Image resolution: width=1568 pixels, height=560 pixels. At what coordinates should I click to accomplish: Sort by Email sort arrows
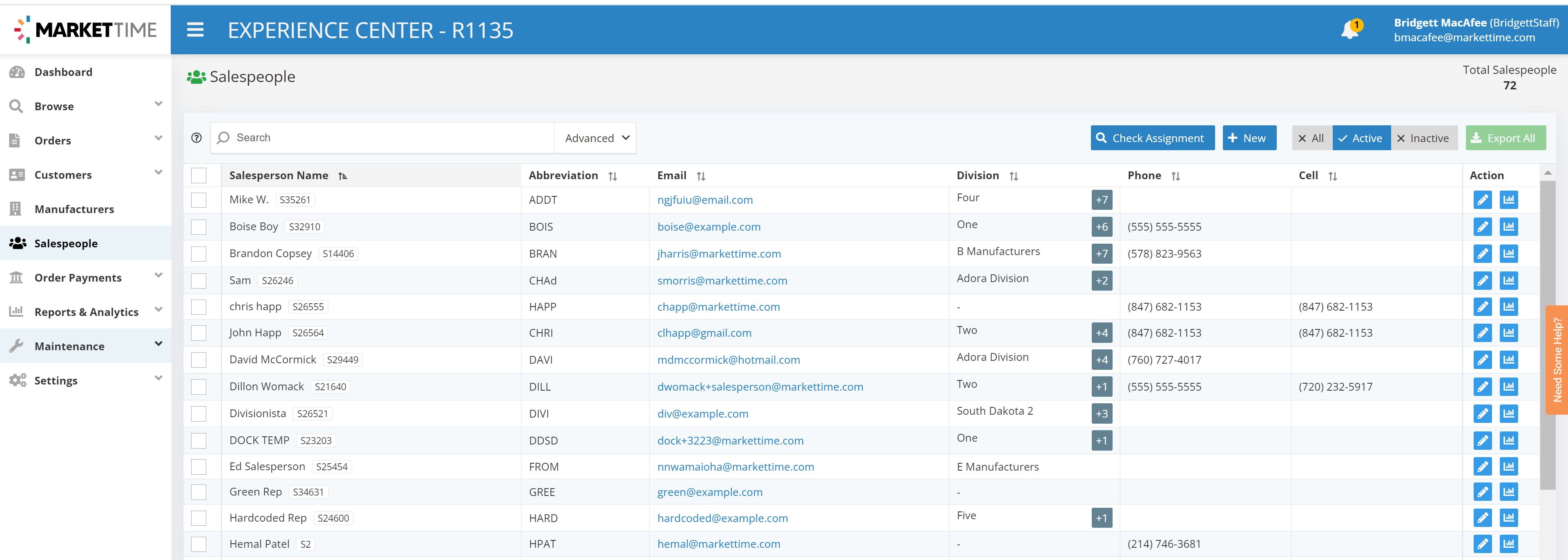click(700, 176)
